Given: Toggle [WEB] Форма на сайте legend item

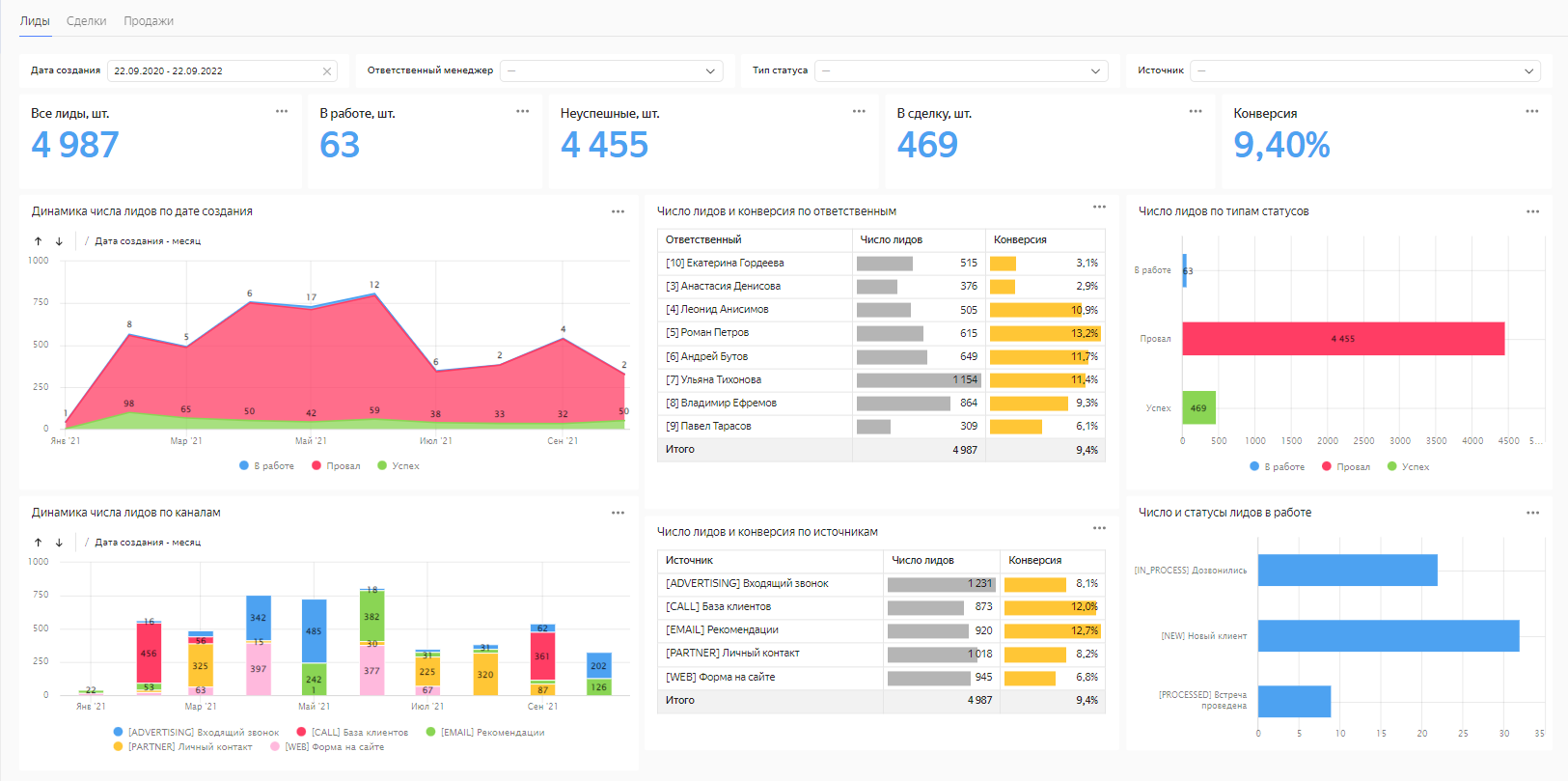Looking at the screenshot, I should pos(327,747).
